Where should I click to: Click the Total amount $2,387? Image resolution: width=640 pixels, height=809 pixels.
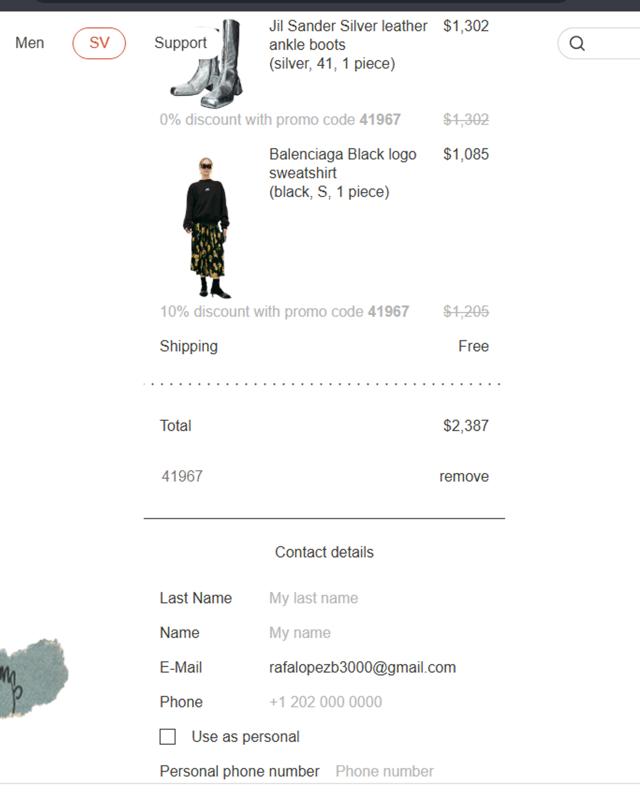click(x=466, y=426)
